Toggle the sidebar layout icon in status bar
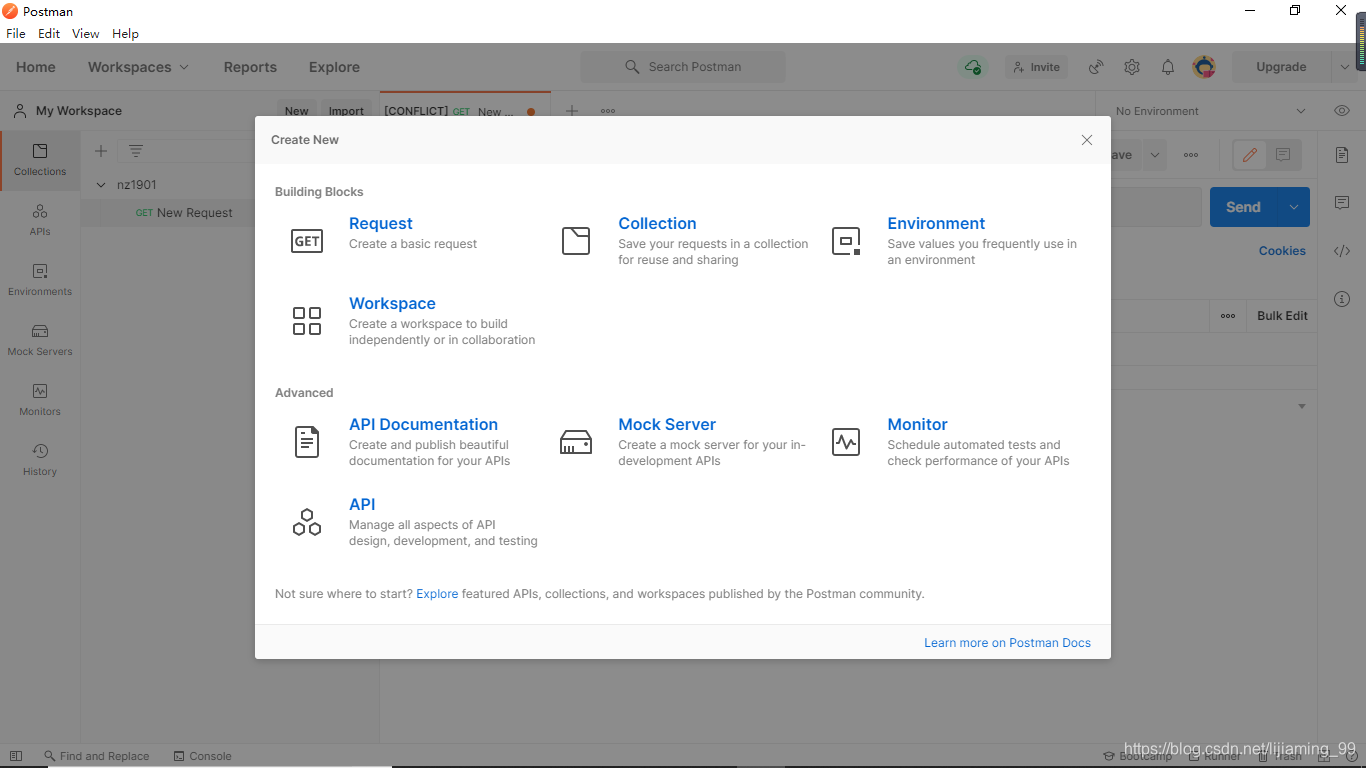The image size is (1366, 768). [x=15, y=756]
